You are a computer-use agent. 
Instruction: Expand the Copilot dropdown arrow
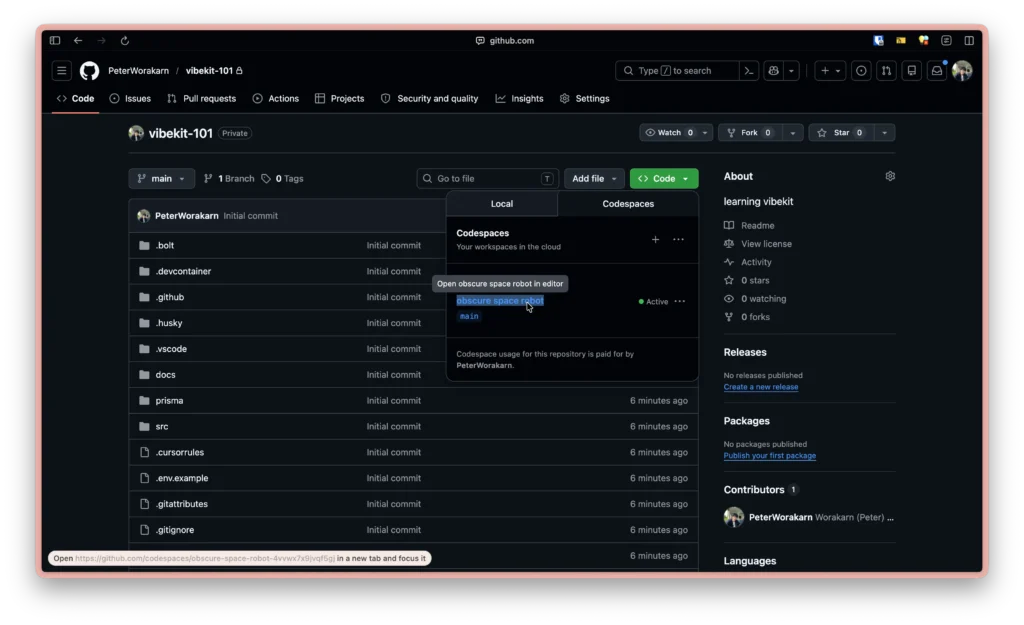791,71
